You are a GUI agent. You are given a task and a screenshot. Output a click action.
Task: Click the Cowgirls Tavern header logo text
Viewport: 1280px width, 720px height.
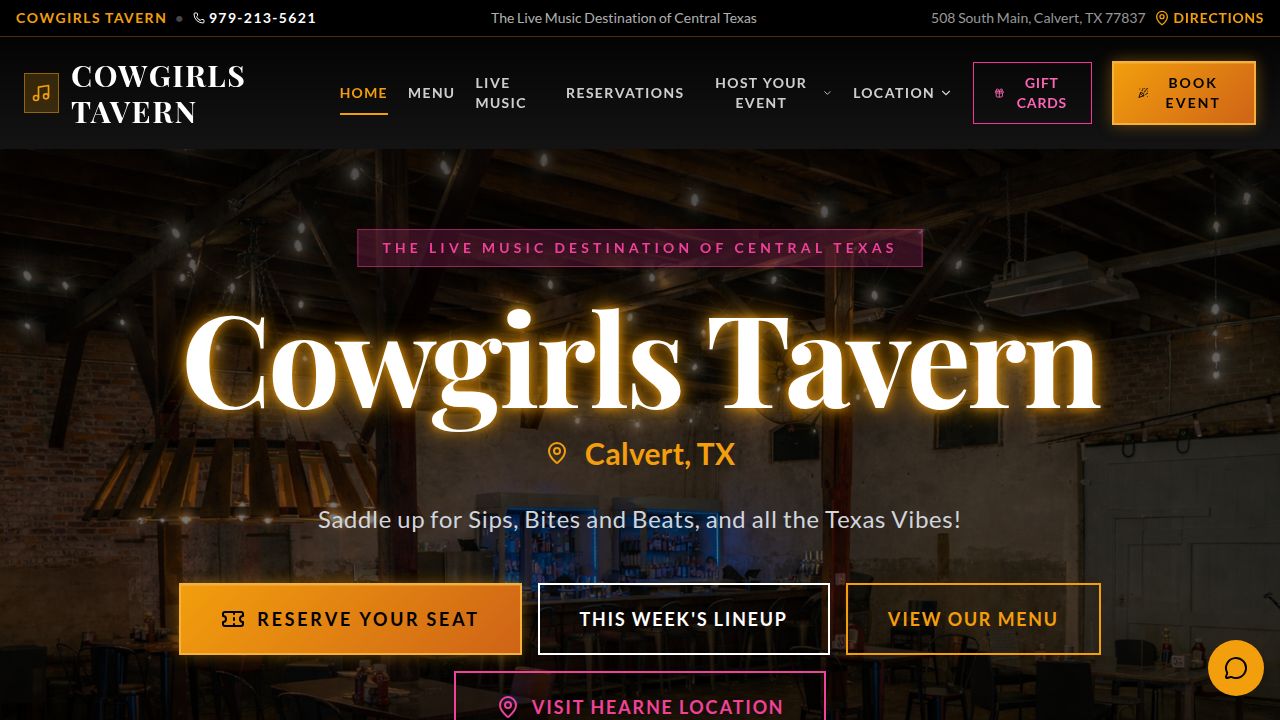[x=158, y=94]
